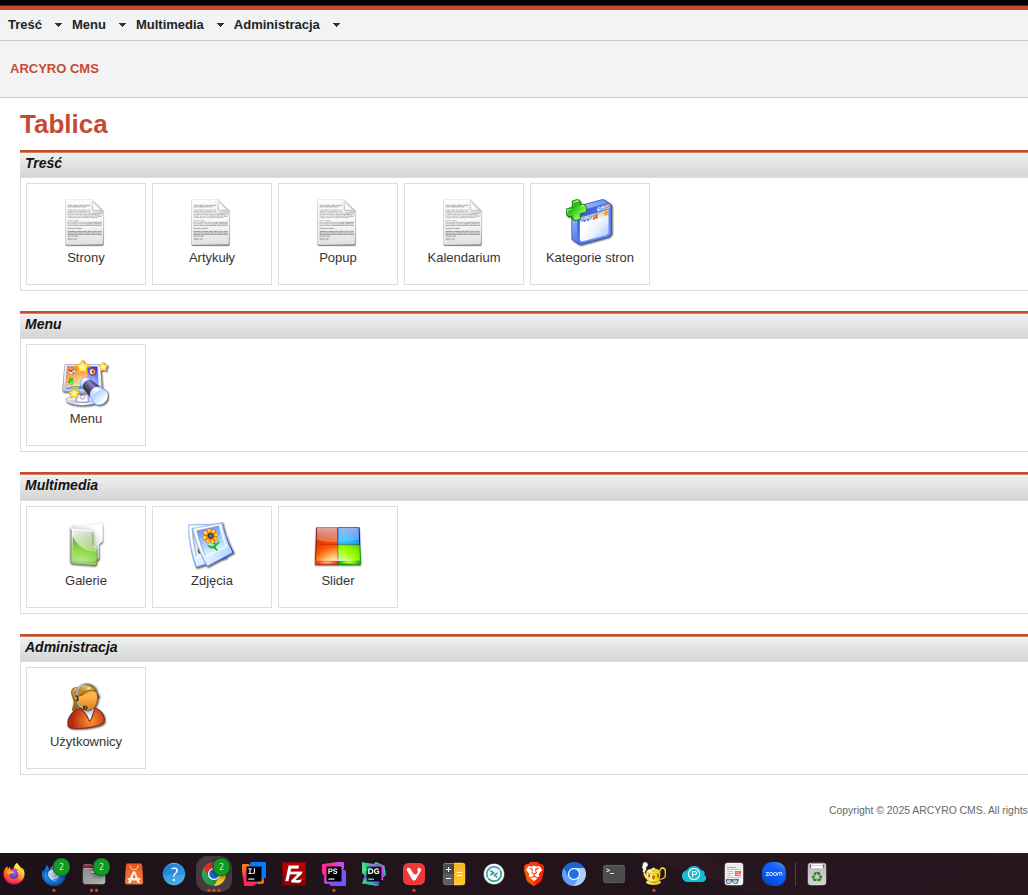Open PhpStorm from the taskbar
Screen dimensions: 1028x895
(x=334, y=874)
